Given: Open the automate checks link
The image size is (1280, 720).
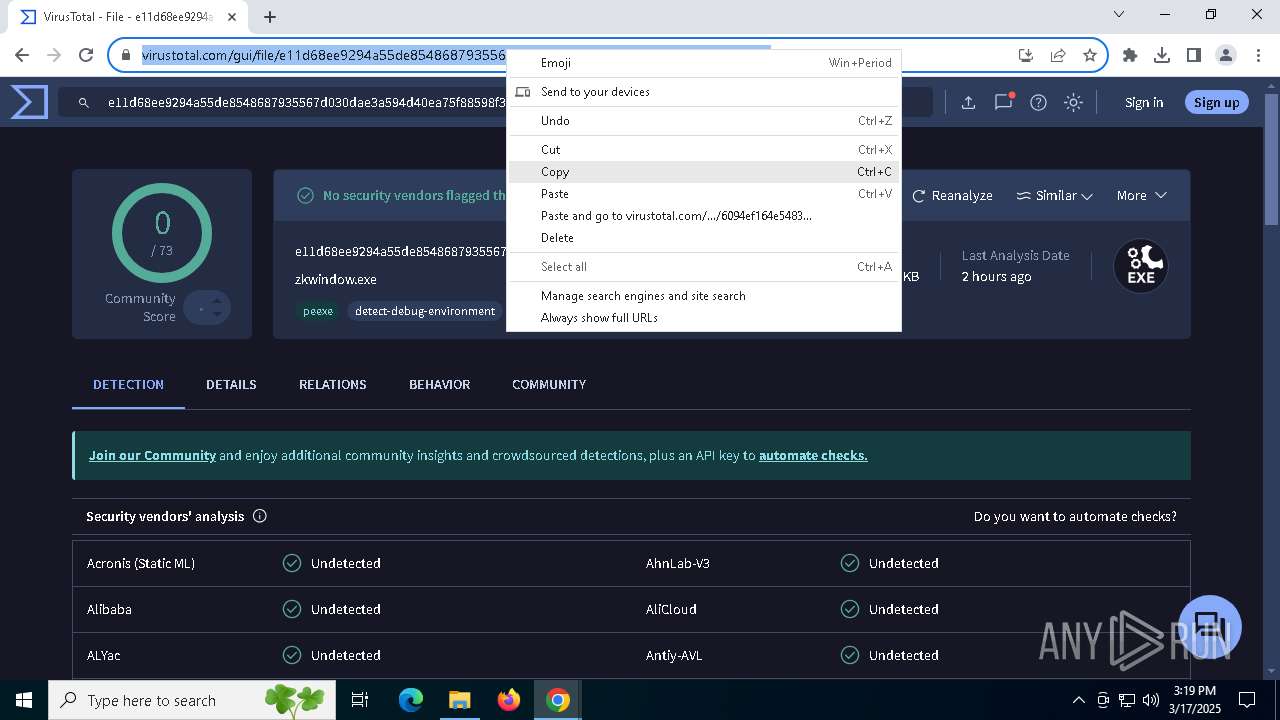Looking at the screenshot, I should [813, 455].
